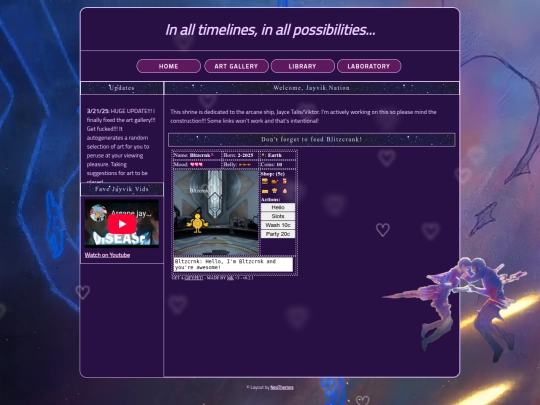Open the GIFYPET link below the pet

point(194,278)
